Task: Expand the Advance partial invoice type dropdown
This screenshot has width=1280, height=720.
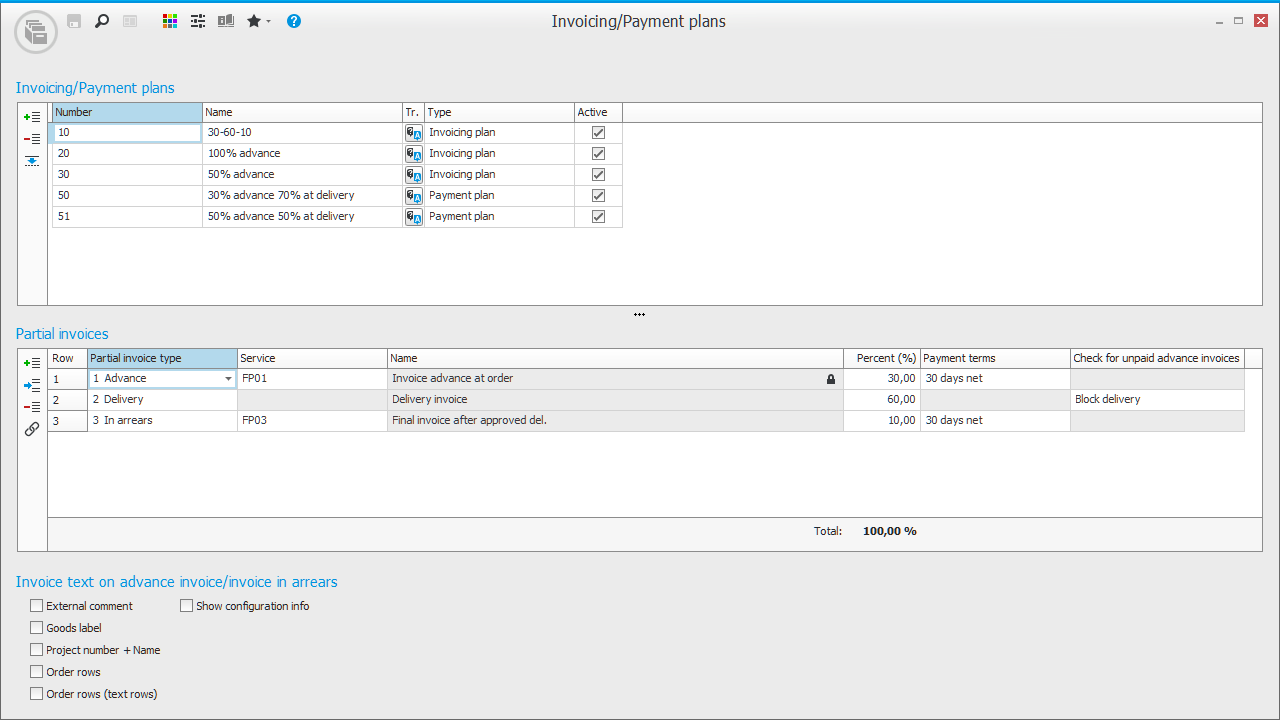Action: click(x=229, y=379)
